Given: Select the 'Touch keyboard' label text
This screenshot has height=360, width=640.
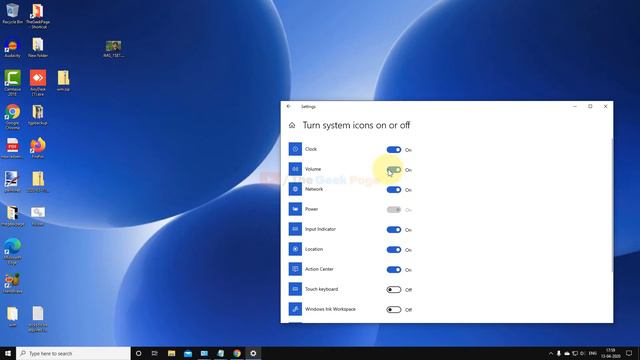Looking at the screenshot, I should click(322, 289).
